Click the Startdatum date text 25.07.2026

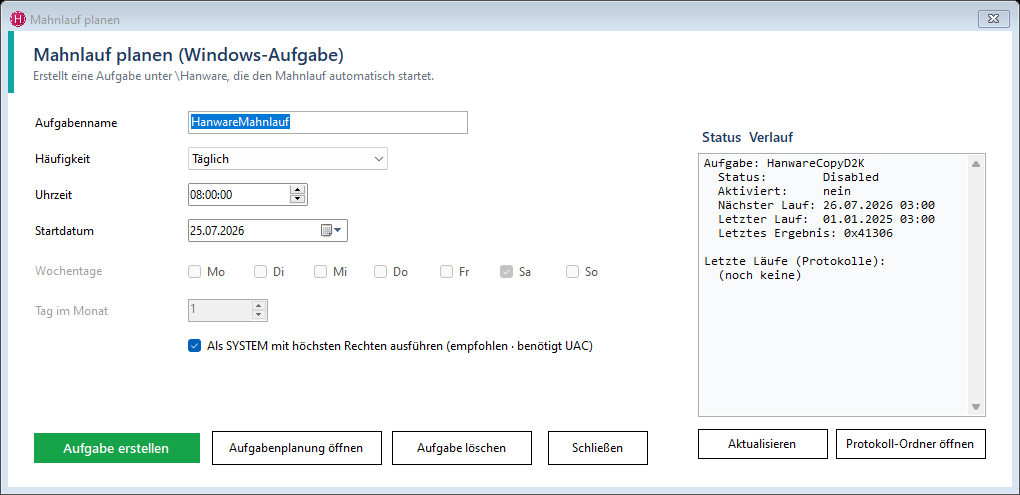pos(217,230)
